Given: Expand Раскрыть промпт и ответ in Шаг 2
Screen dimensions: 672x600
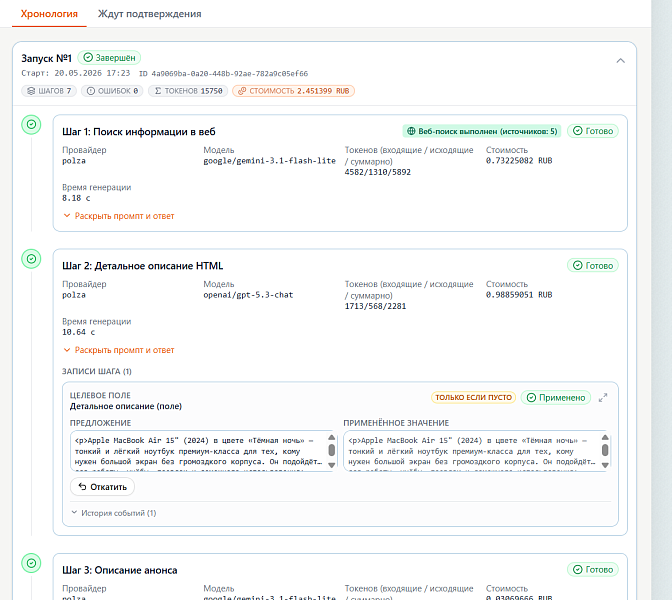Looking at the screenshot, I should click(x=119, y=350).
